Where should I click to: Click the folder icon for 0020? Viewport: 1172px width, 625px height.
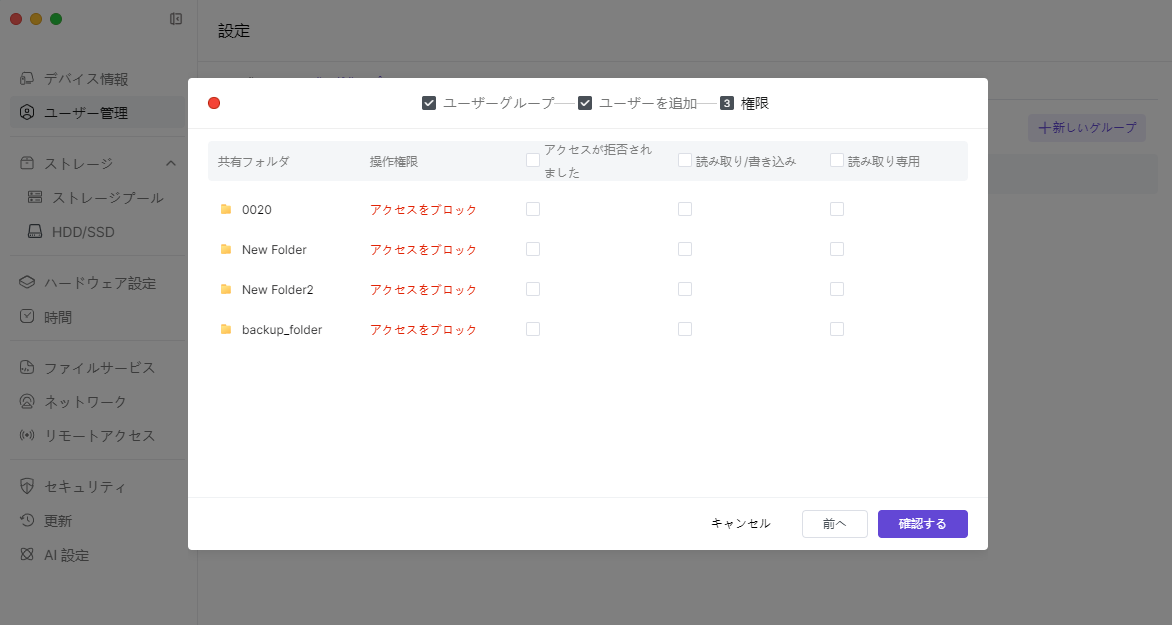pyautogui.click(x=226, y=209)
